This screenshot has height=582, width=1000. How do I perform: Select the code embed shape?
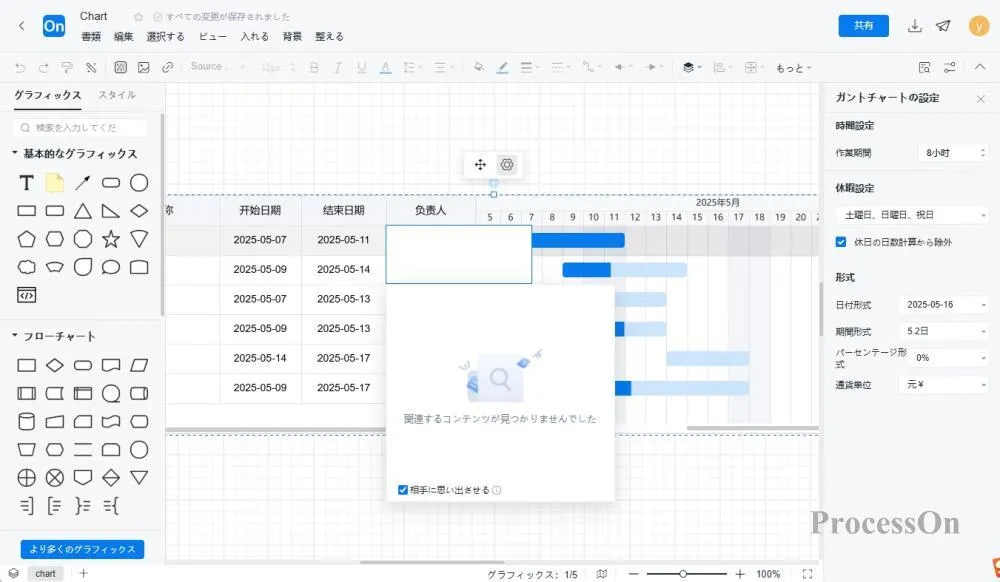click(26, 295)
